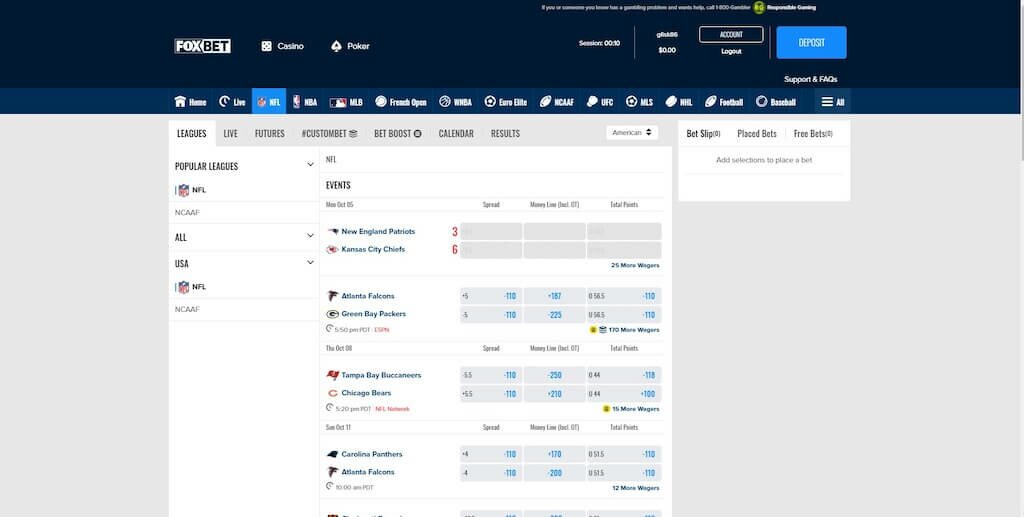This screenshot has width=1024, height=517.
Task: Open NHL section
Action: click(x=679, y=102)
